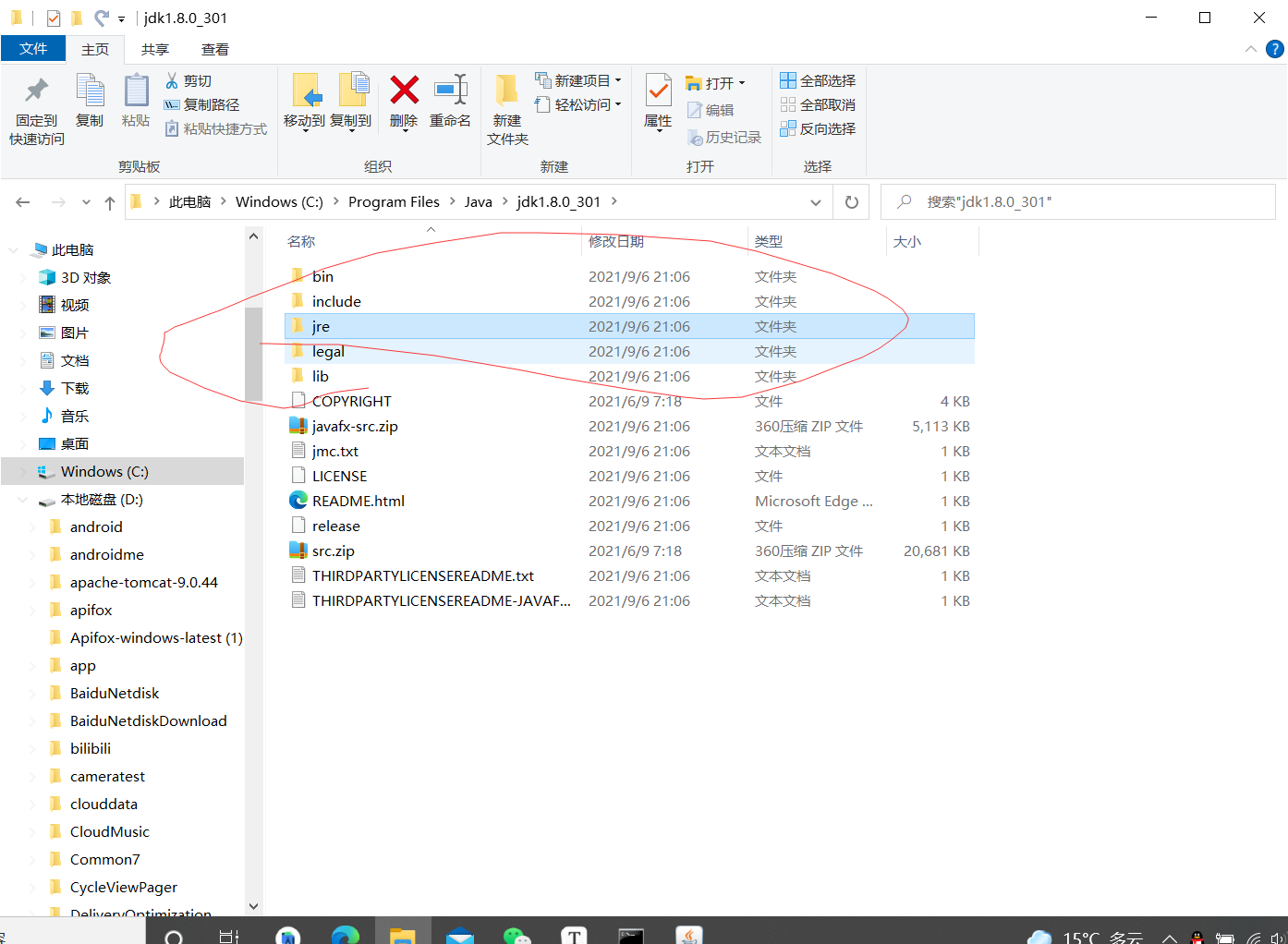Click the Properties (属性) checkmark icon
Screen dimensions: 1288x944
(658, 91)
